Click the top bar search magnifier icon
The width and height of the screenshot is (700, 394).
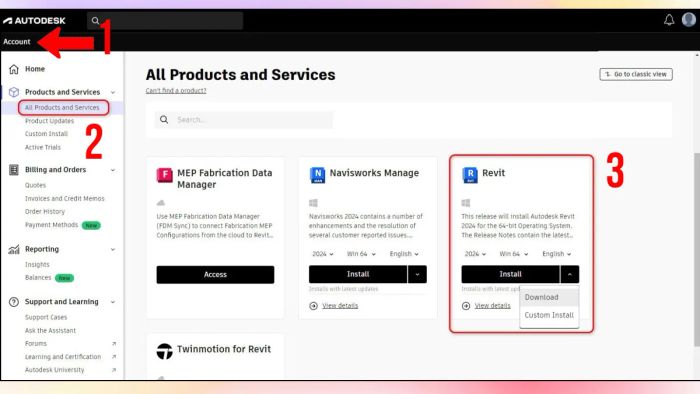[x=95, y=21]
